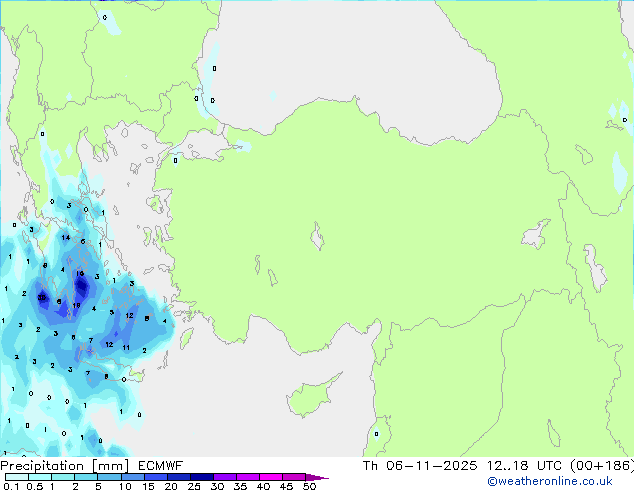The image size is (634, 490).
Task: Click the "[mm]" unit label
Action: [x=111, y=466]
